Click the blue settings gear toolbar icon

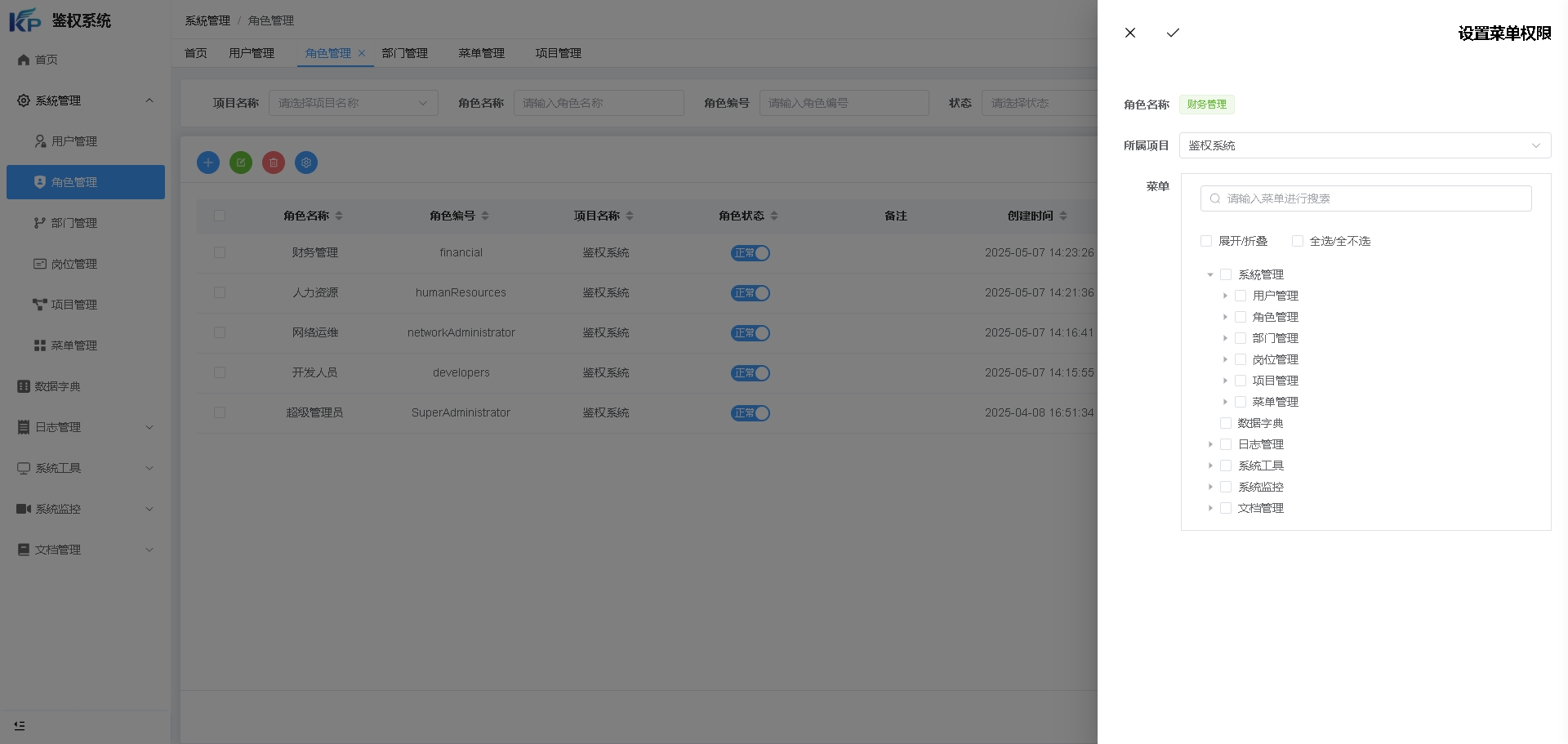coord(306,163)
